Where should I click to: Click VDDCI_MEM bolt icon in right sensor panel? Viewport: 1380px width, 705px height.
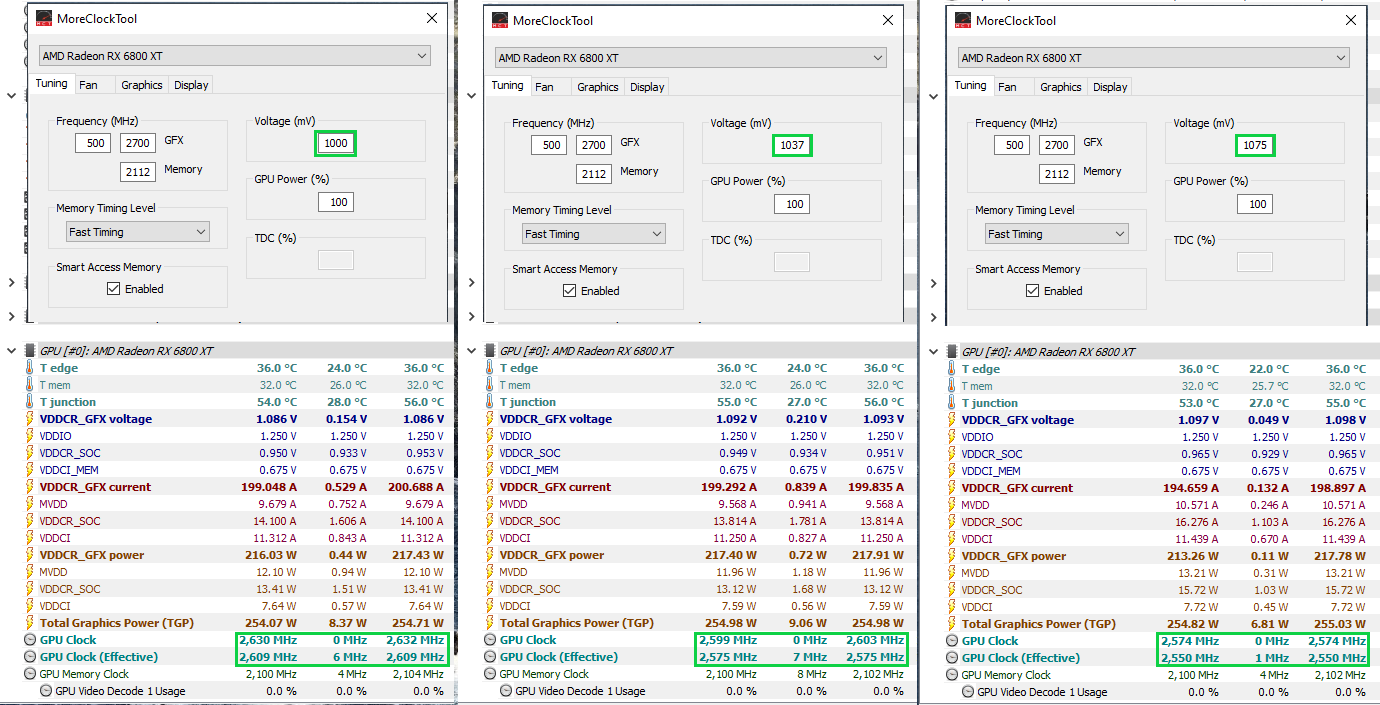click(951, 471)
